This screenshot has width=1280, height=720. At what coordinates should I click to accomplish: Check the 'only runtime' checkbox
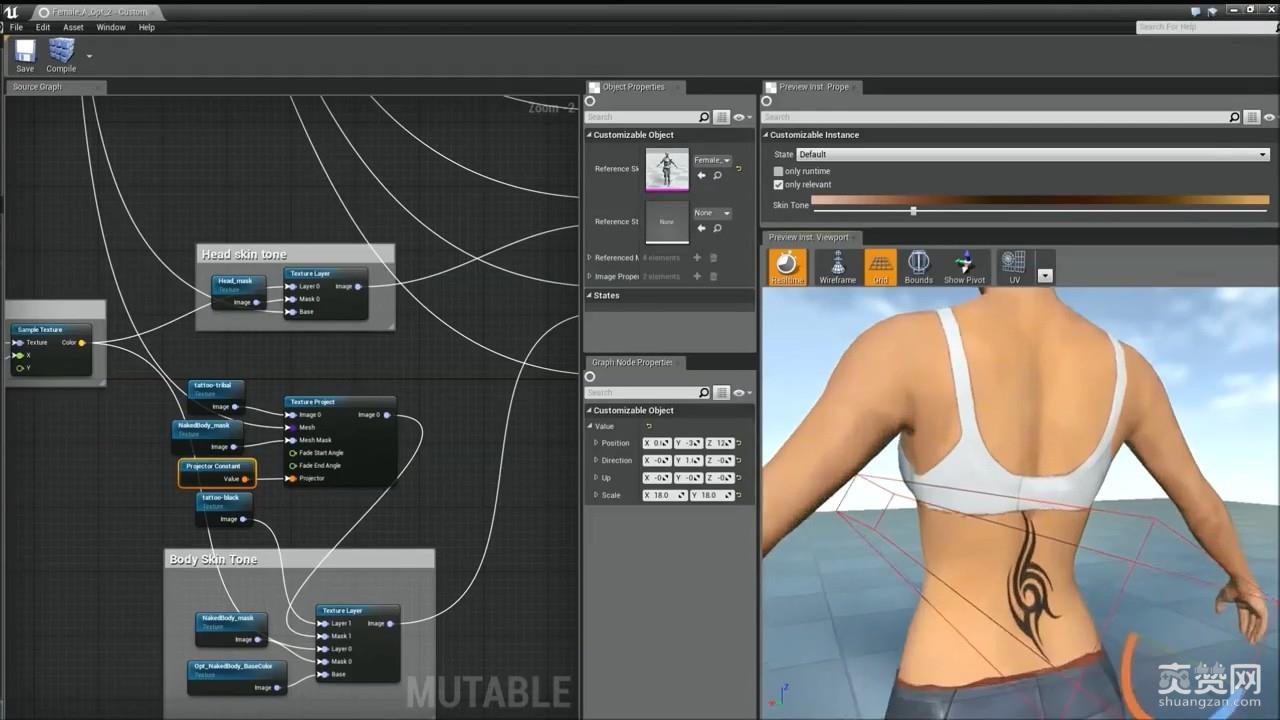(779, 171)
